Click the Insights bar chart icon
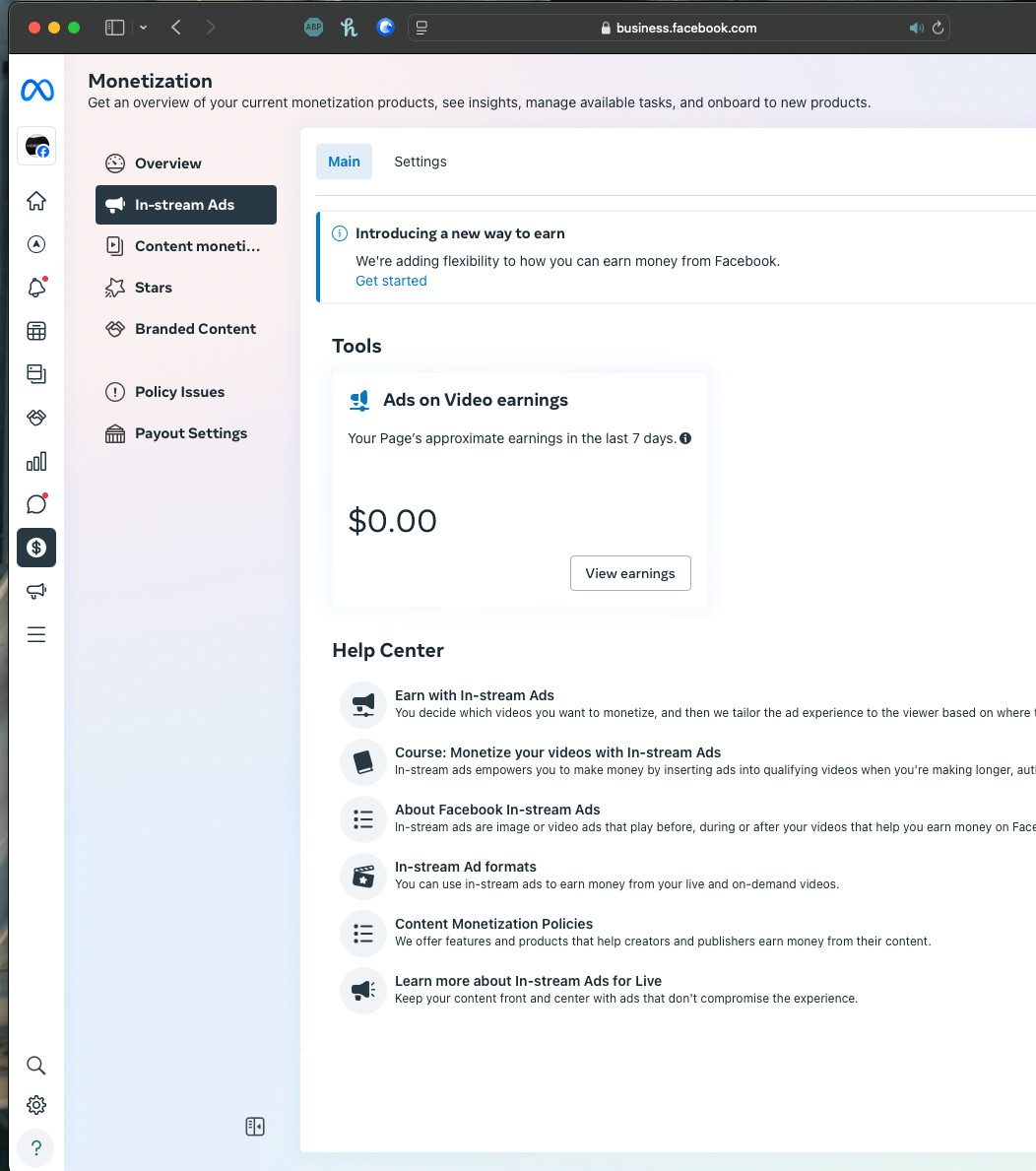 pos(36,461)
